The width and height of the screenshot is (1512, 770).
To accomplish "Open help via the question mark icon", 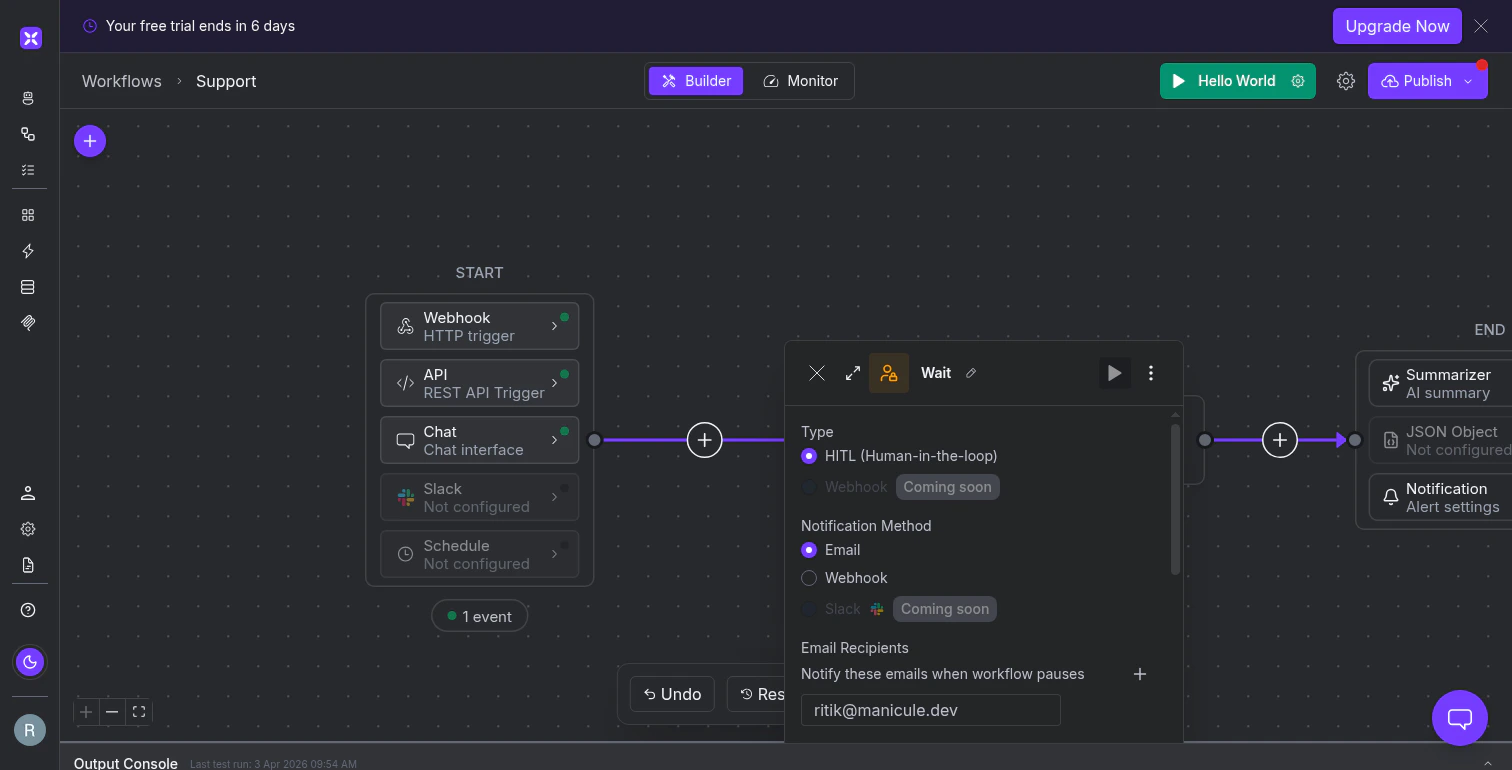I will click(28, 609).
